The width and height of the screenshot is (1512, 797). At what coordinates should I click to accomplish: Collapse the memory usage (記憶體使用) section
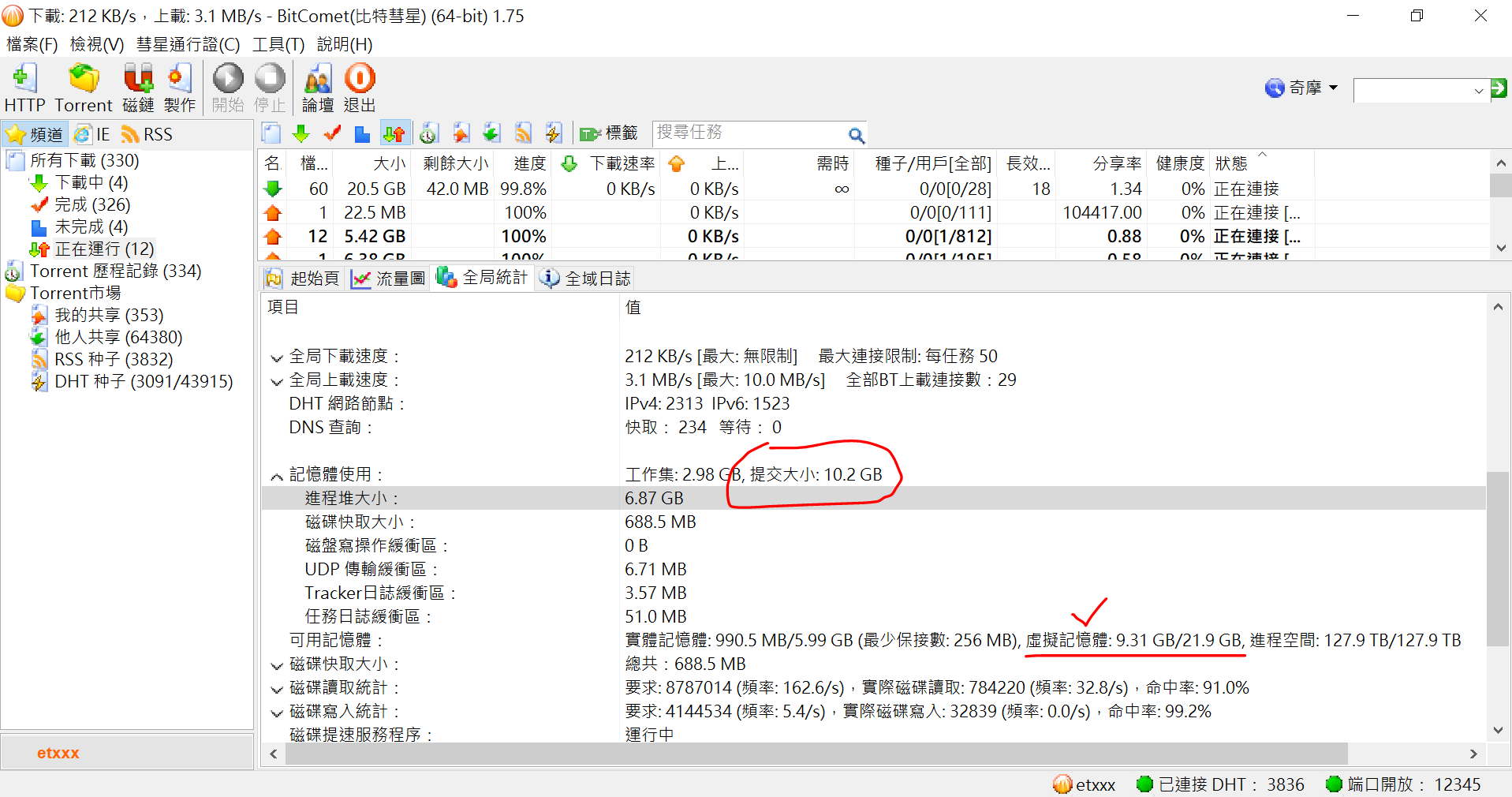[x=277, y=476]
